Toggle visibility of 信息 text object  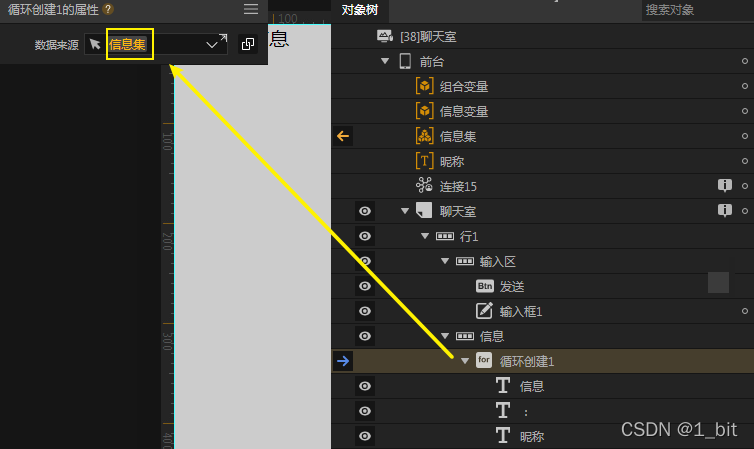point(365,386)
